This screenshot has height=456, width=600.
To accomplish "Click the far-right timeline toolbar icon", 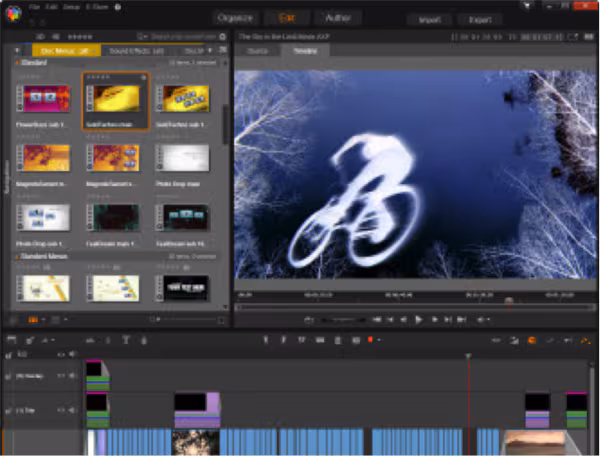I will click(x=585, y=340).
